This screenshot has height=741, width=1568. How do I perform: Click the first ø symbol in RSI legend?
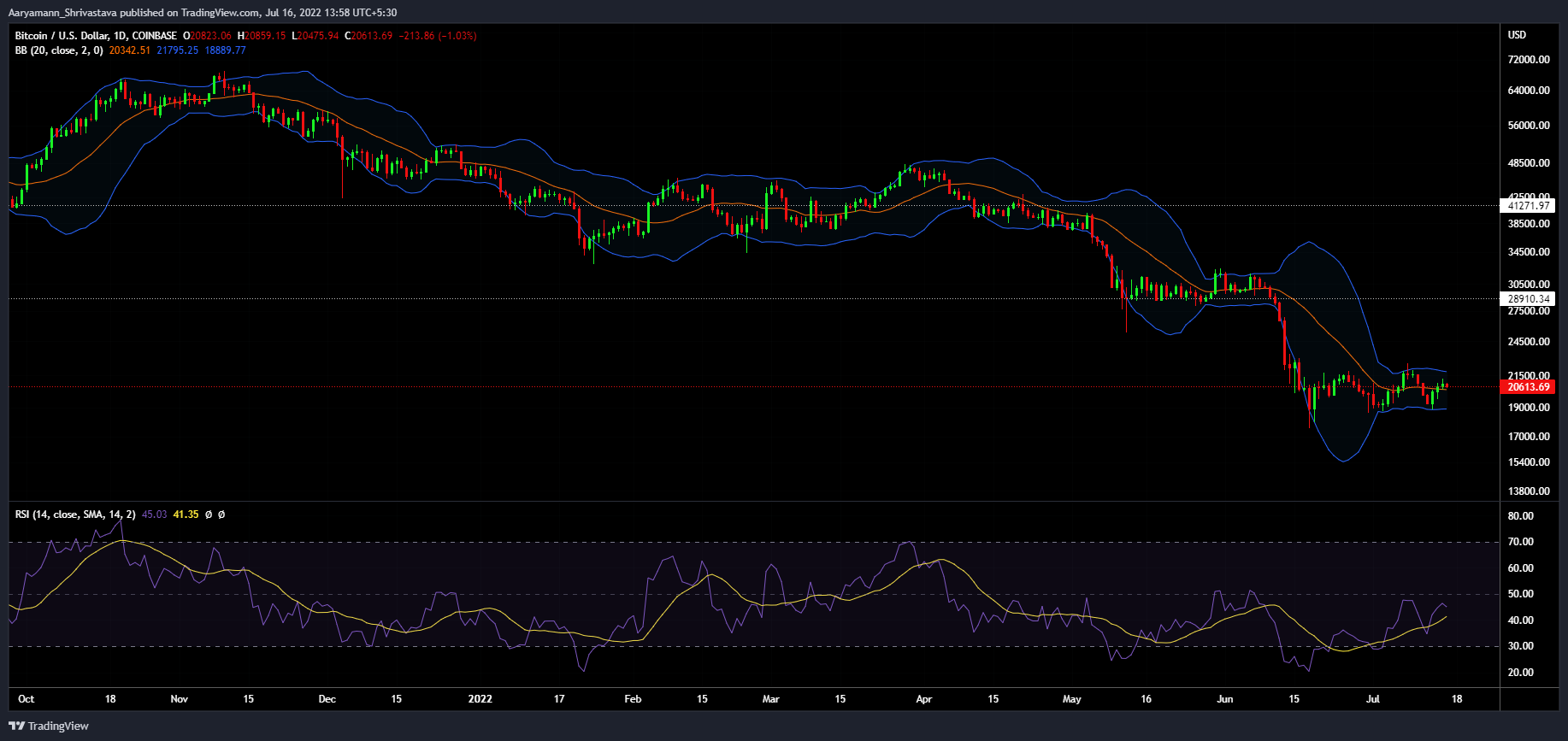(x=209, y=515)
